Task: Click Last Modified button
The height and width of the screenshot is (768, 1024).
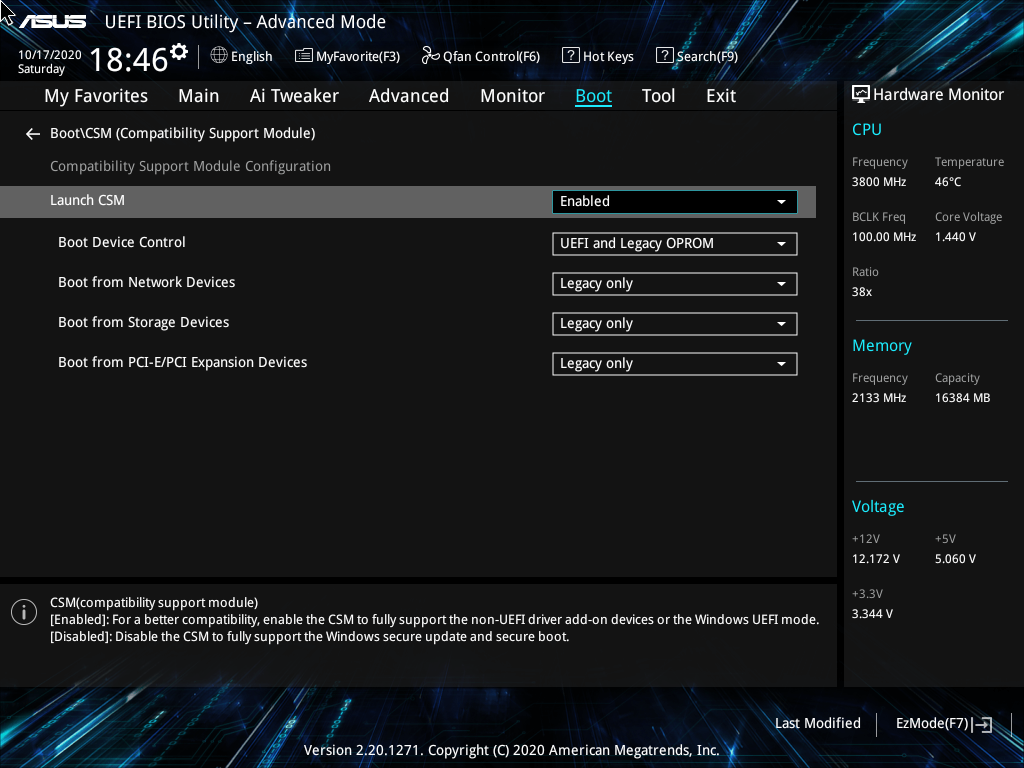Action: pos(818,724)
